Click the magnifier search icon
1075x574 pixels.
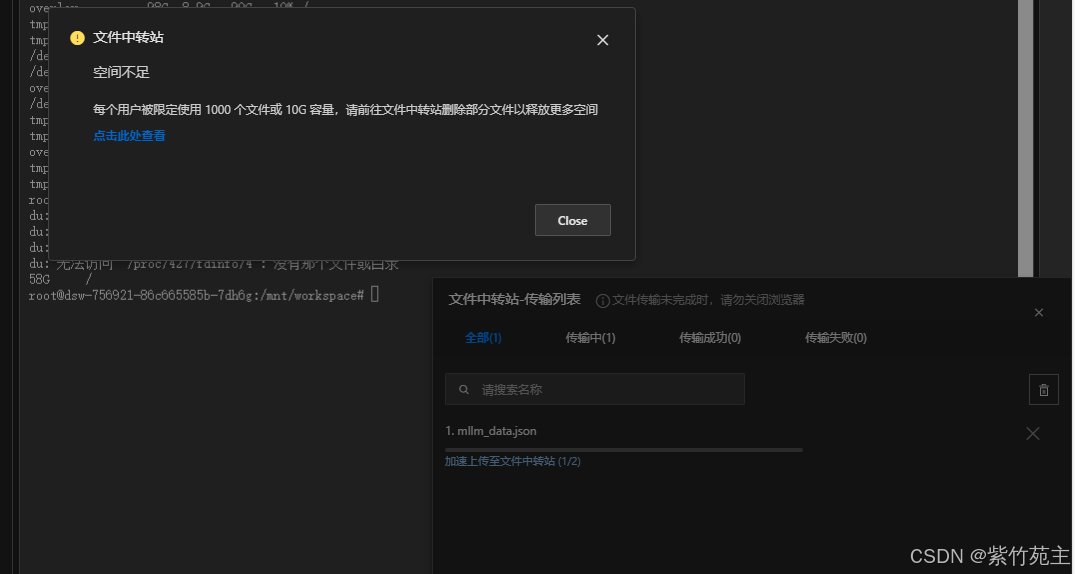click(464, 390)
